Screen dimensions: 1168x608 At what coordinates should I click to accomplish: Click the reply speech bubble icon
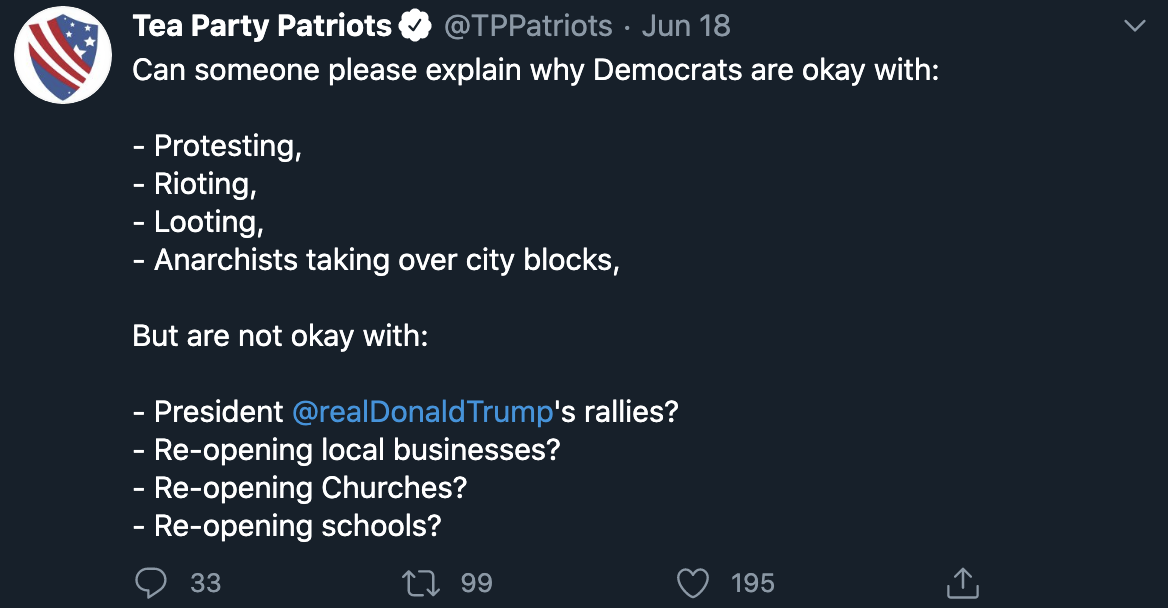pos(151,583)
